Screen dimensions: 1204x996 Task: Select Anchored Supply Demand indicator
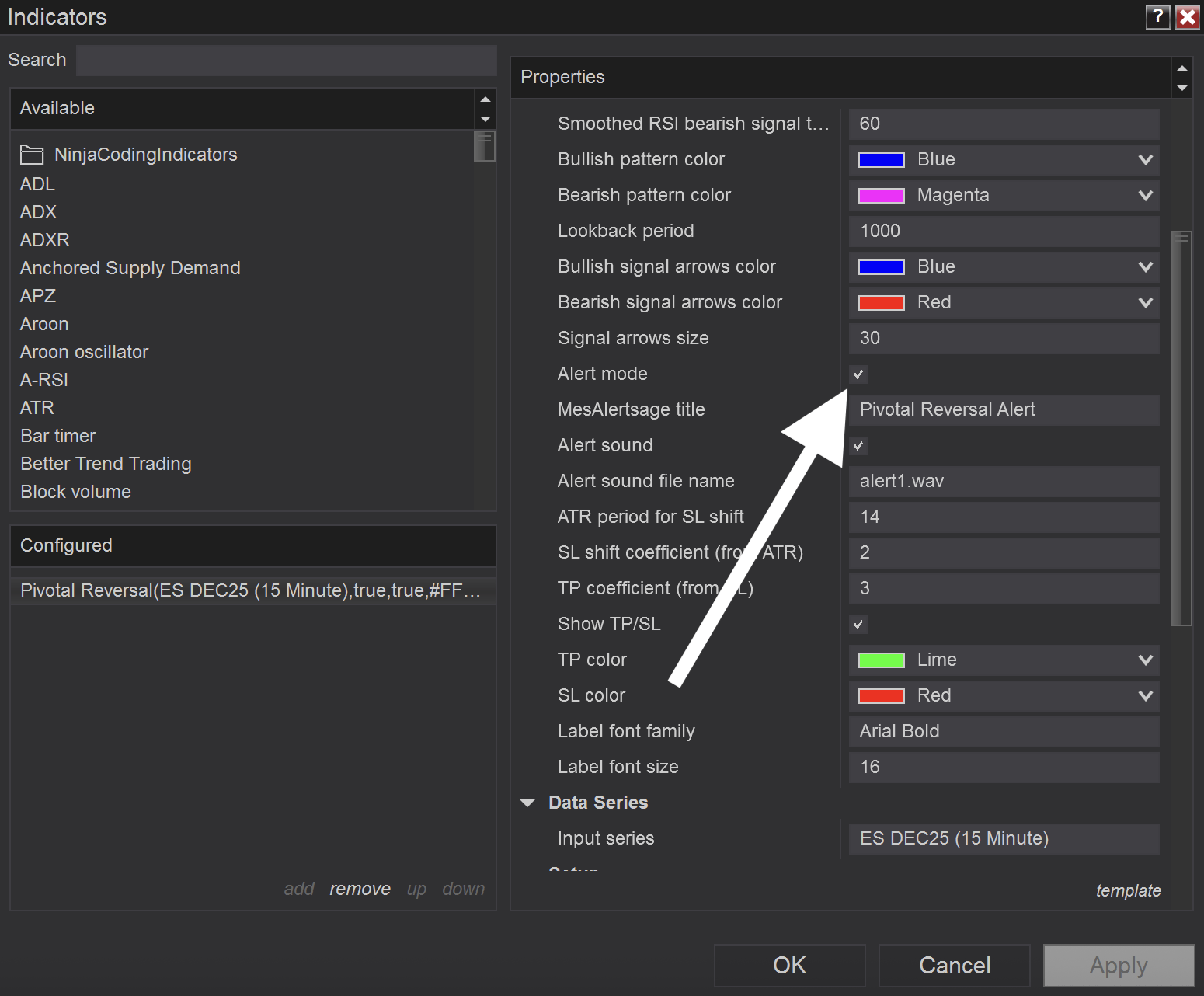pos(130,268)
